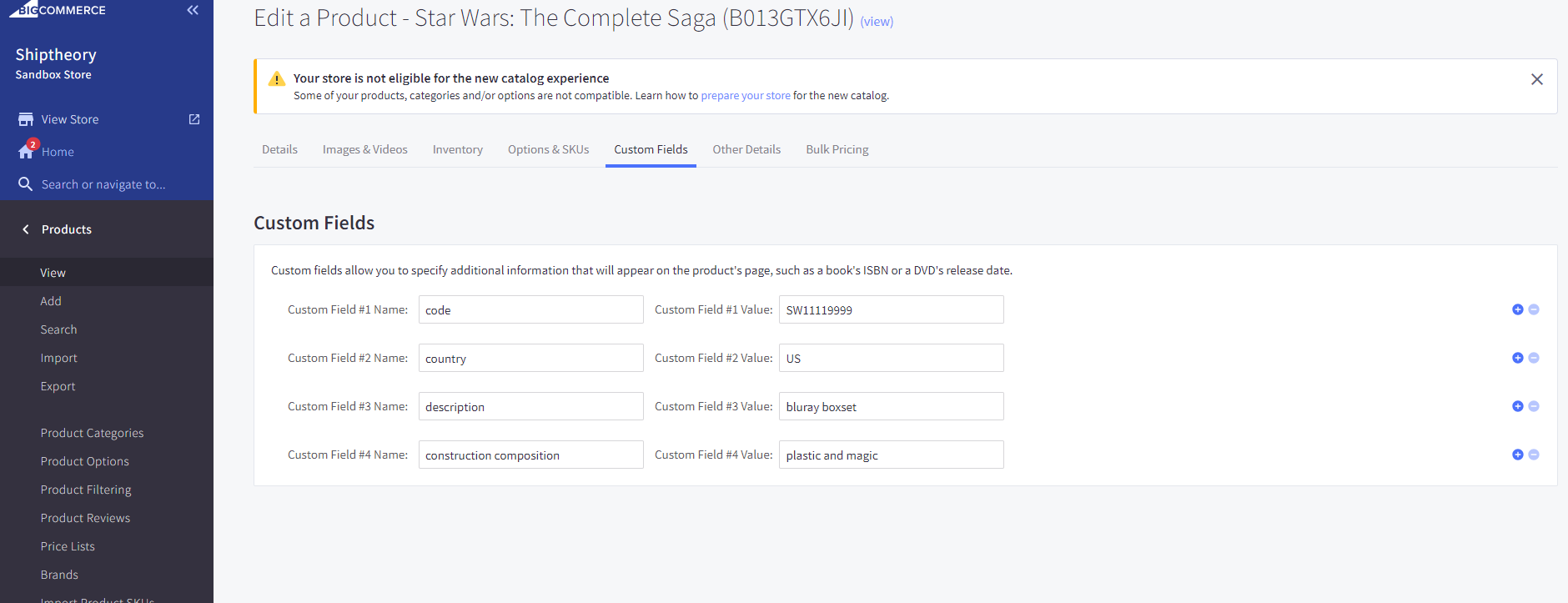Edit Custom Field #3 Name description
Screen dimensions: 1568x603
click(x=531, y=406)
